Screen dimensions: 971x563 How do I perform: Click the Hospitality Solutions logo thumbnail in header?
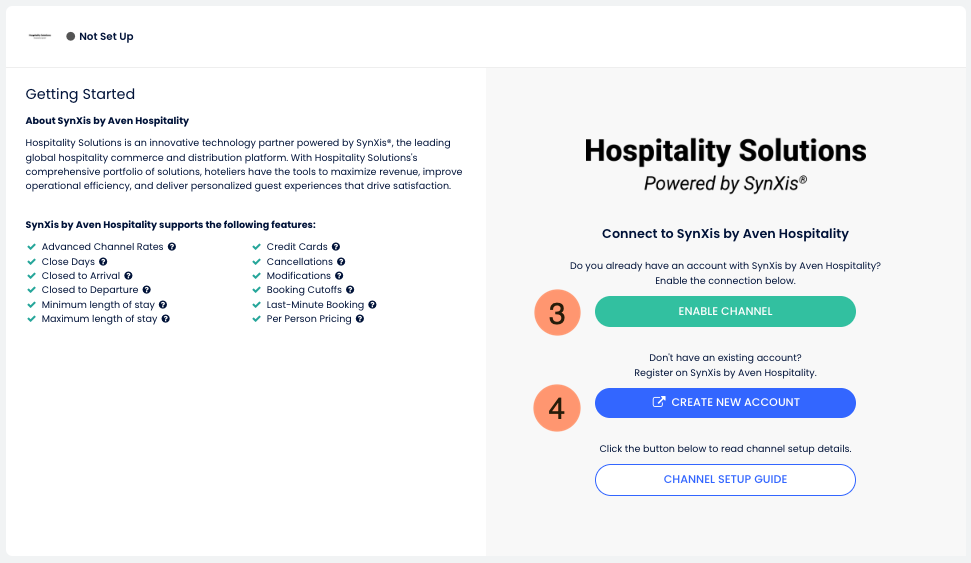click(40, 36)
